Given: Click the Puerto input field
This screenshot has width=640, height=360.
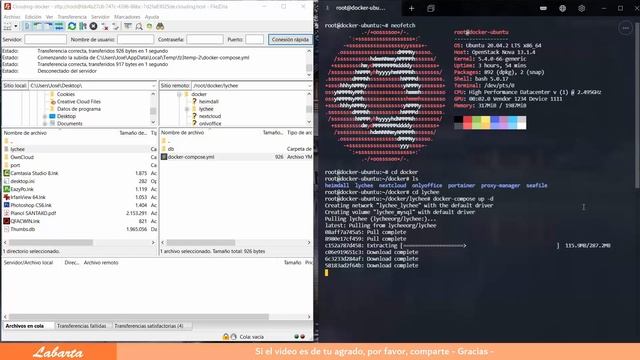Looking at the screenshot, I should click(x=255, y=40).
